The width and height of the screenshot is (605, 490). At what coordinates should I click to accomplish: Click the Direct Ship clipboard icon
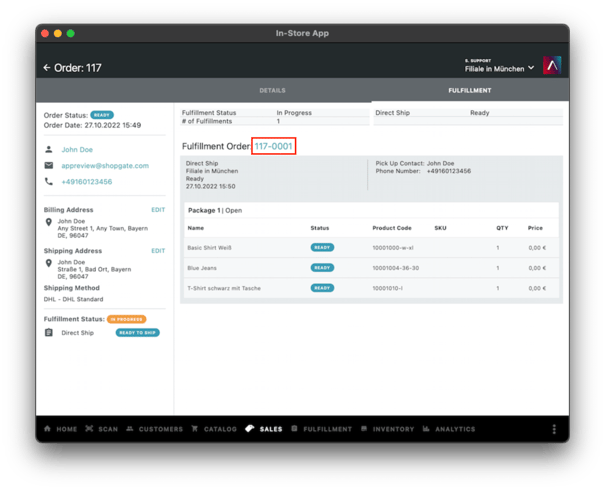(x=49, y=333)
